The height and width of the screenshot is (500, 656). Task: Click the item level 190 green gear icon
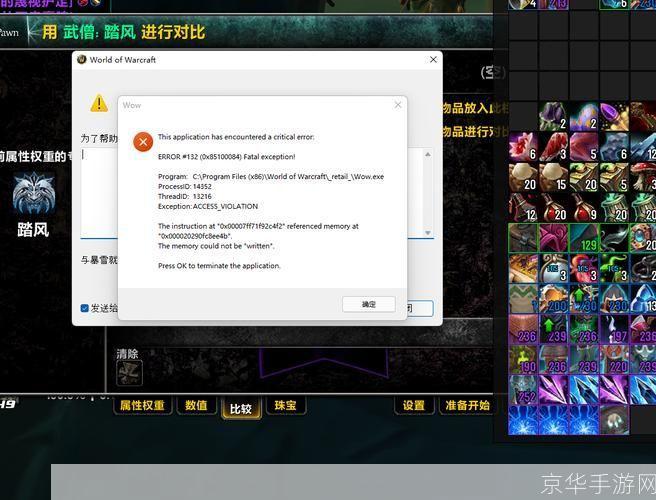pyautogui.click(x=523, y=359)
